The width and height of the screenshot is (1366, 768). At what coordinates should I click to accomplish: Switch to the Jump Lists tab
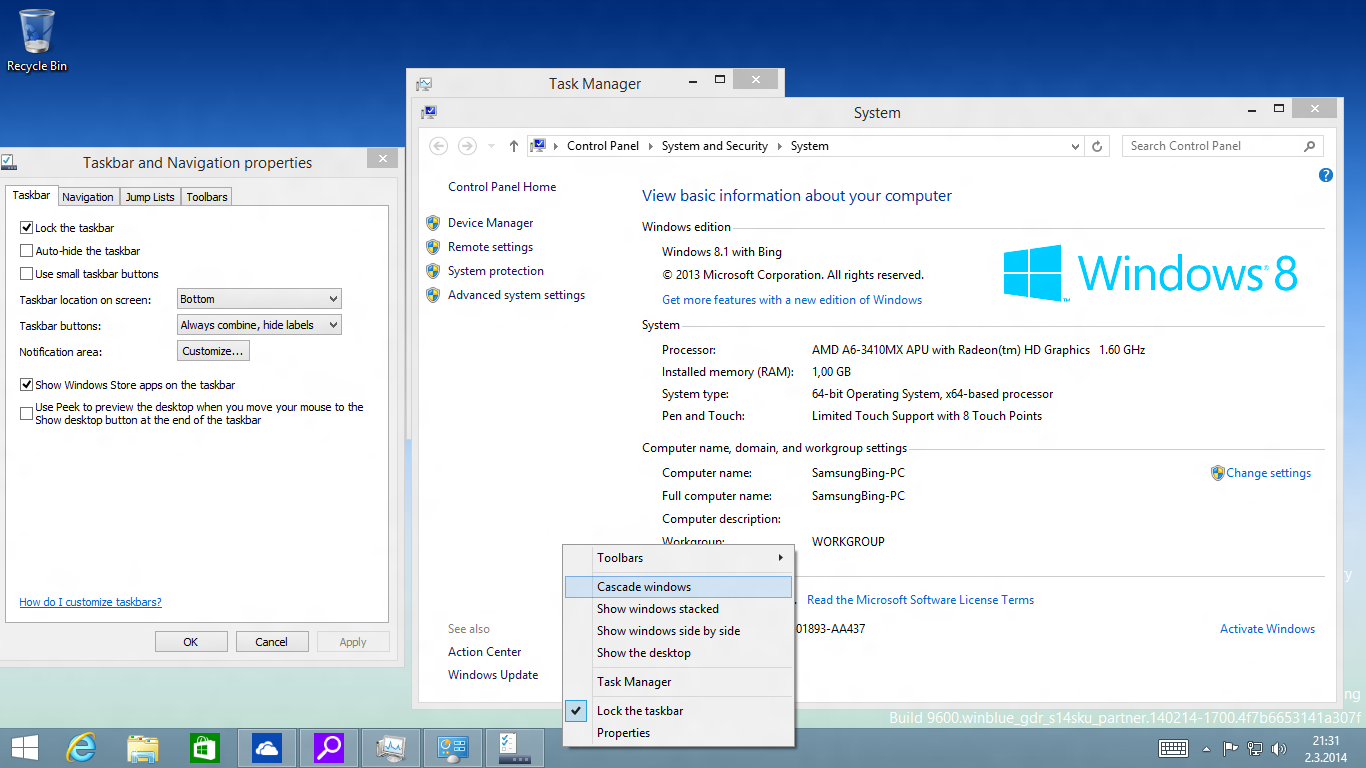tap(150, 197)
